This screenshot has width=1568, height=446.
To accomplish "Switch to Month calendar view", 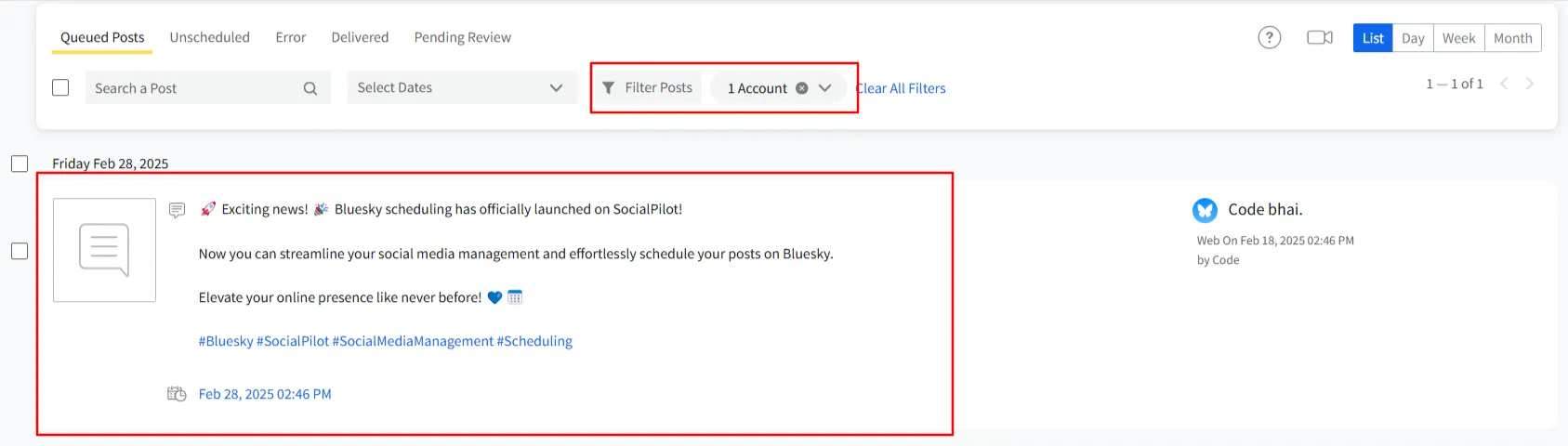I will point(1512,38).
